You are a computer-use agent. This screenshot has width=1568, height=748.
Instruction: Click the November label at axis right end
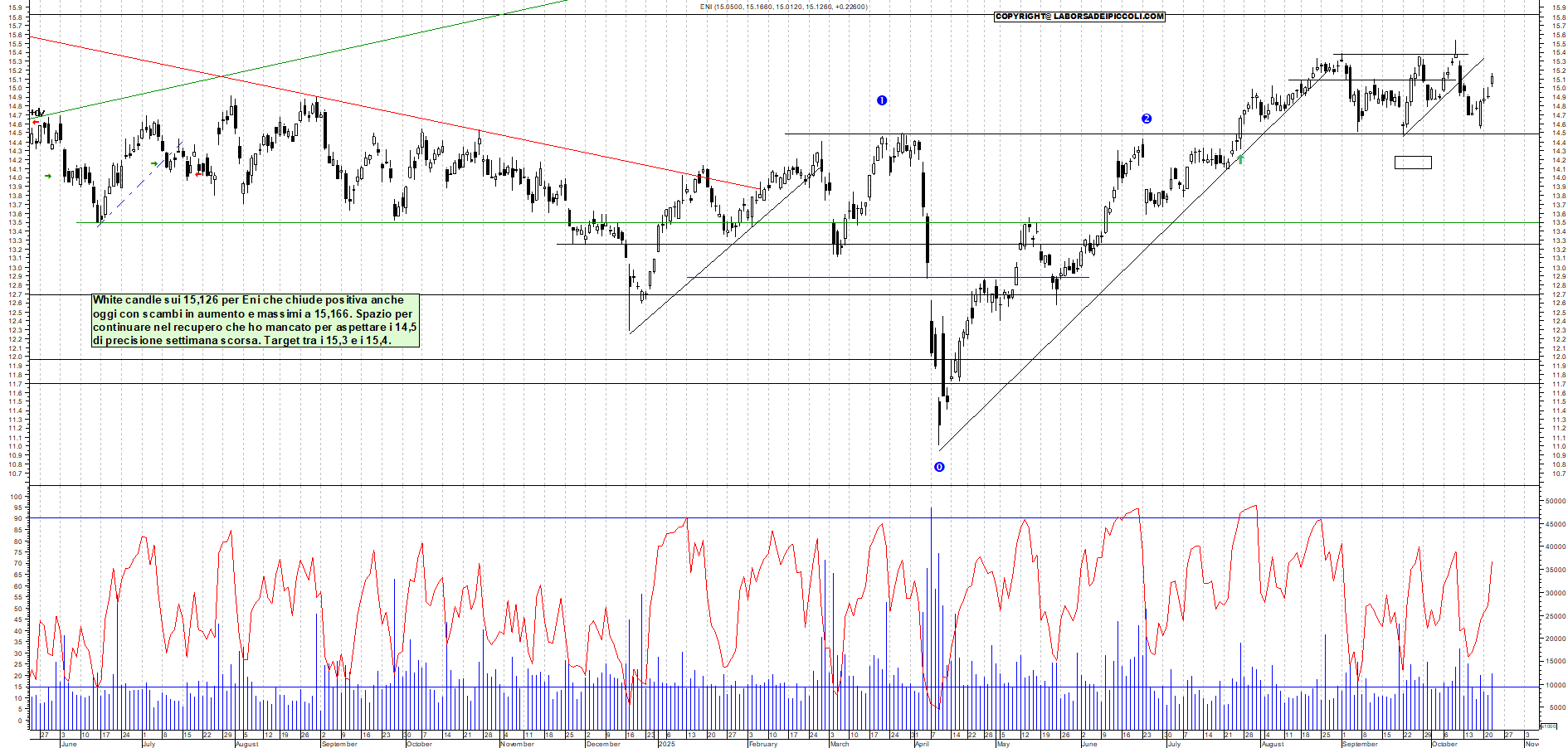(1531, 744)
